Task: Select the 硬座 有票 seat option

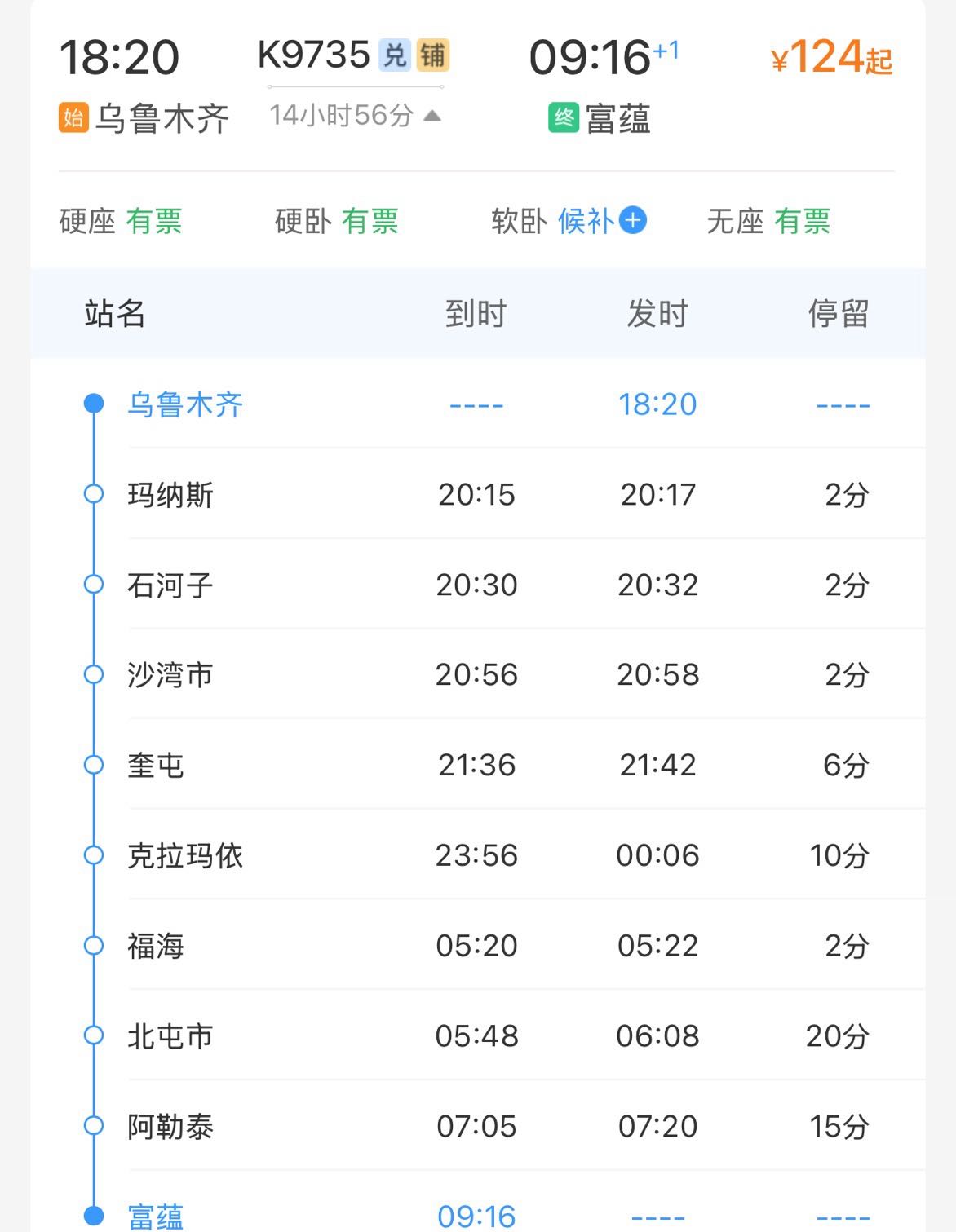Action: 121,221
